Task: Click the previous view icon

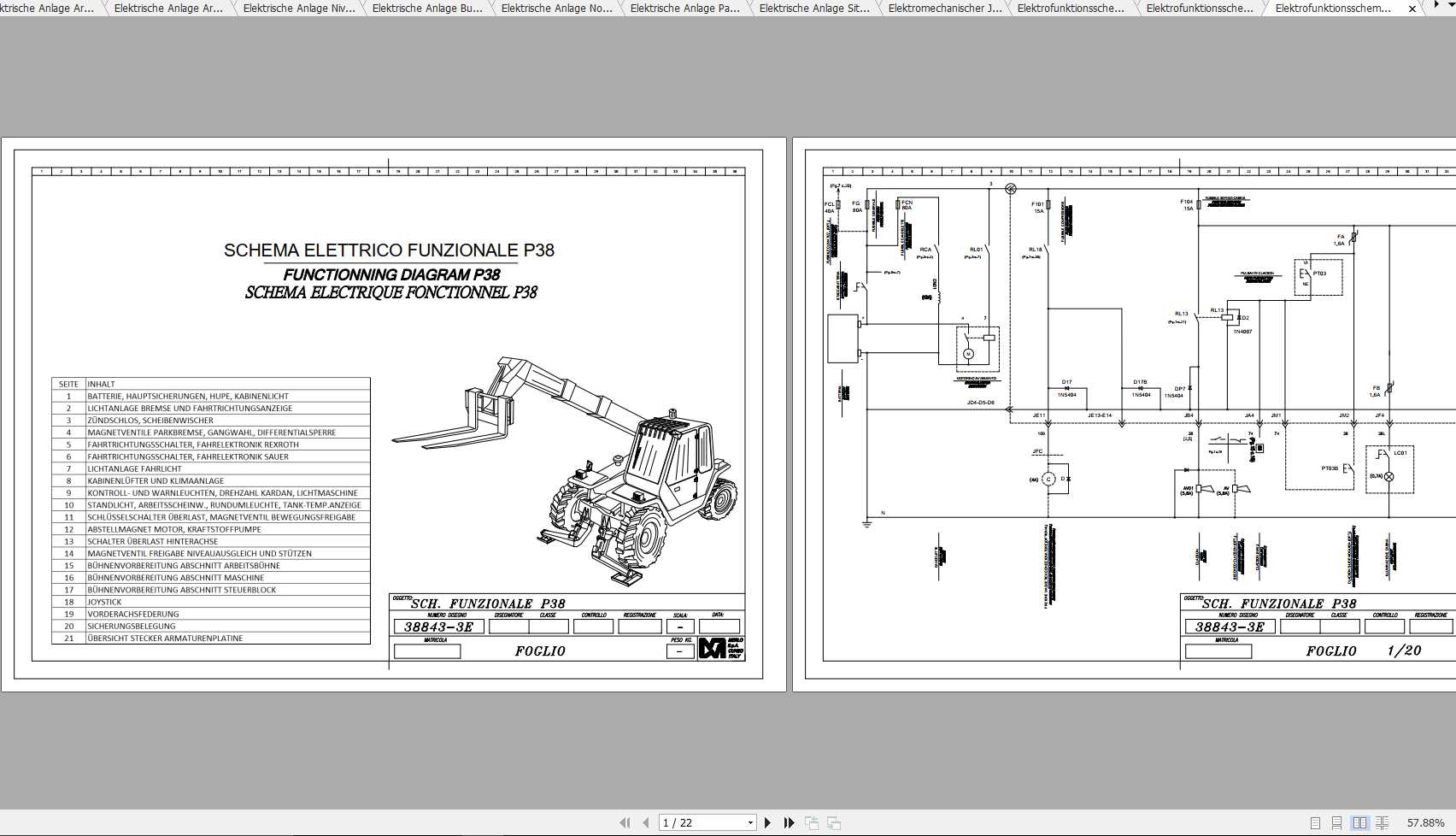Action: (812, 822)
